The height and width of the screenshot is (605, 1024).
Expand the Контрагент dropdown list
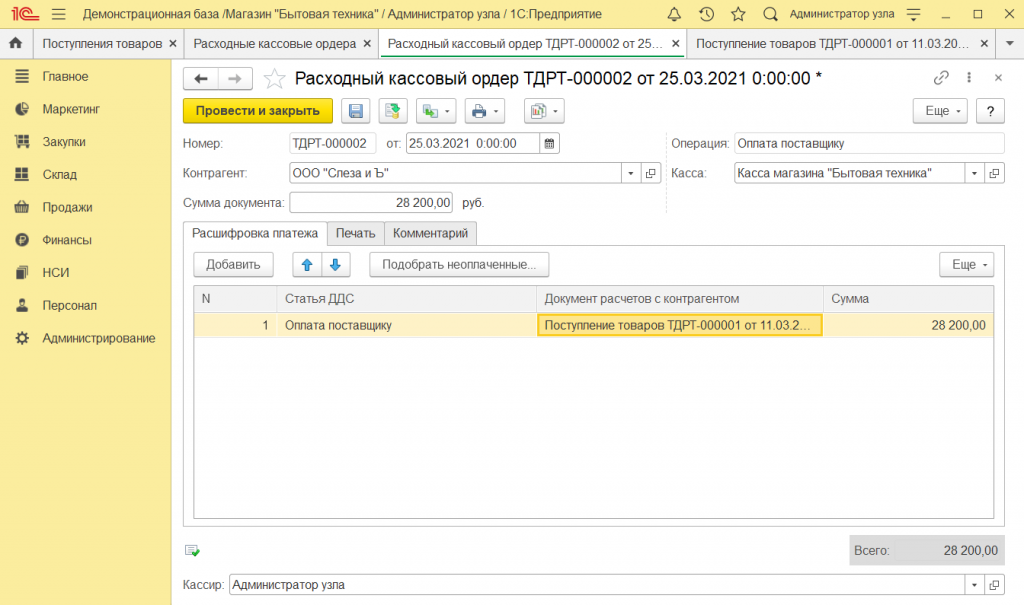pos(630,173)
